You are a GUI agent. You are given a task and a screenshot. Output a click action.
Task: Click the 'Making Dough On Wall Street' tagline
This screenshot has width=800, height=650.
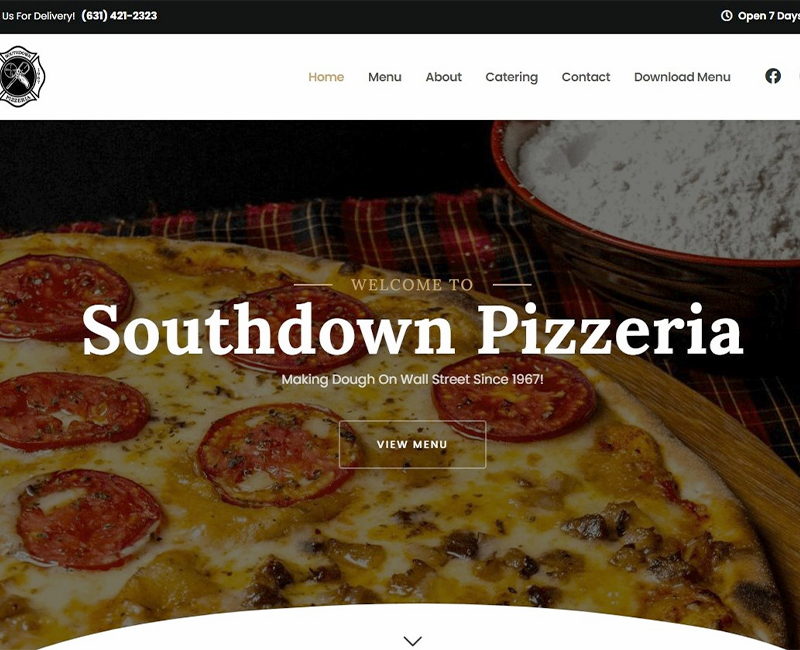[x=412, y=380]
